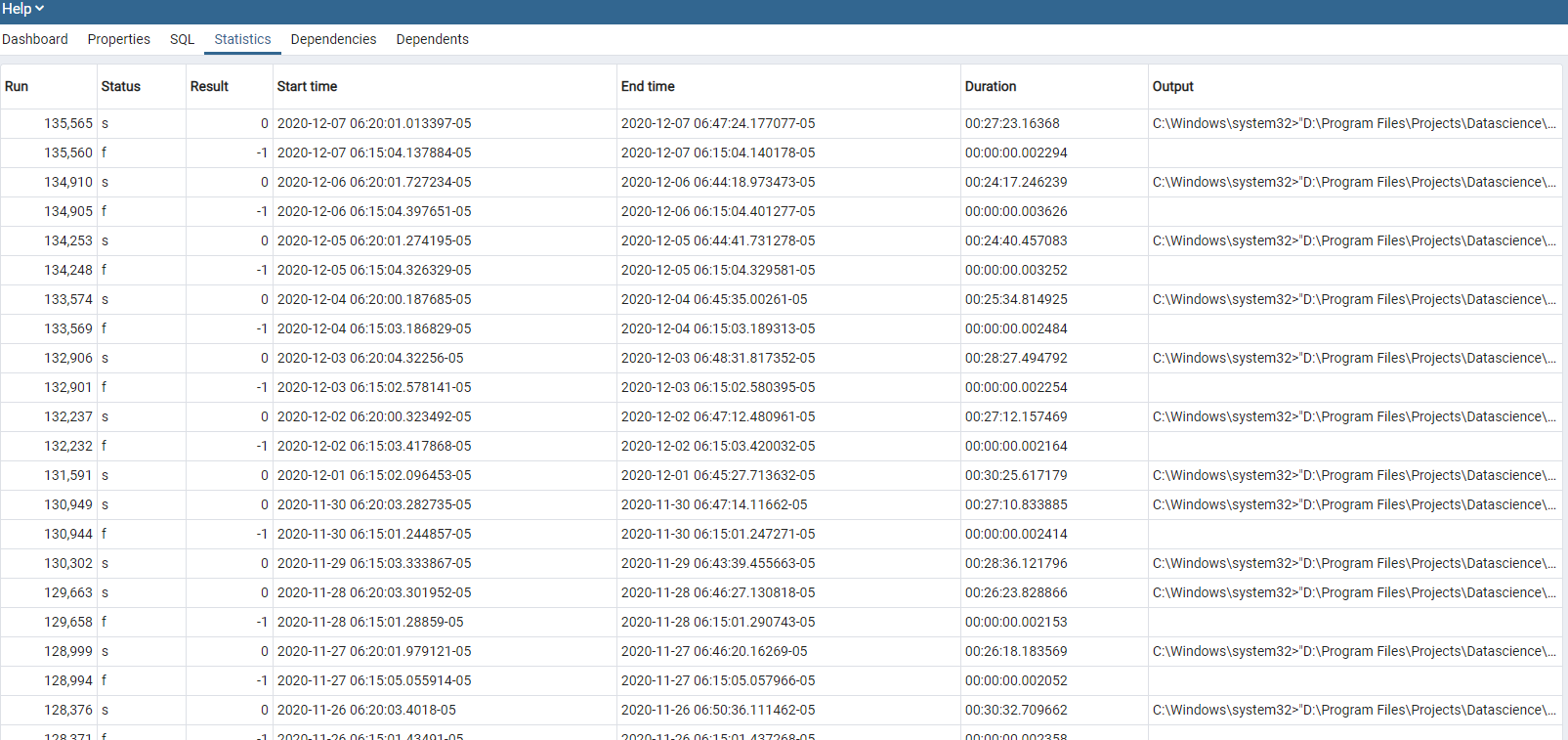Select duration 00:30:25.617179 cell
Viewport: 1568px width, 740px height.
(1016, 475)
